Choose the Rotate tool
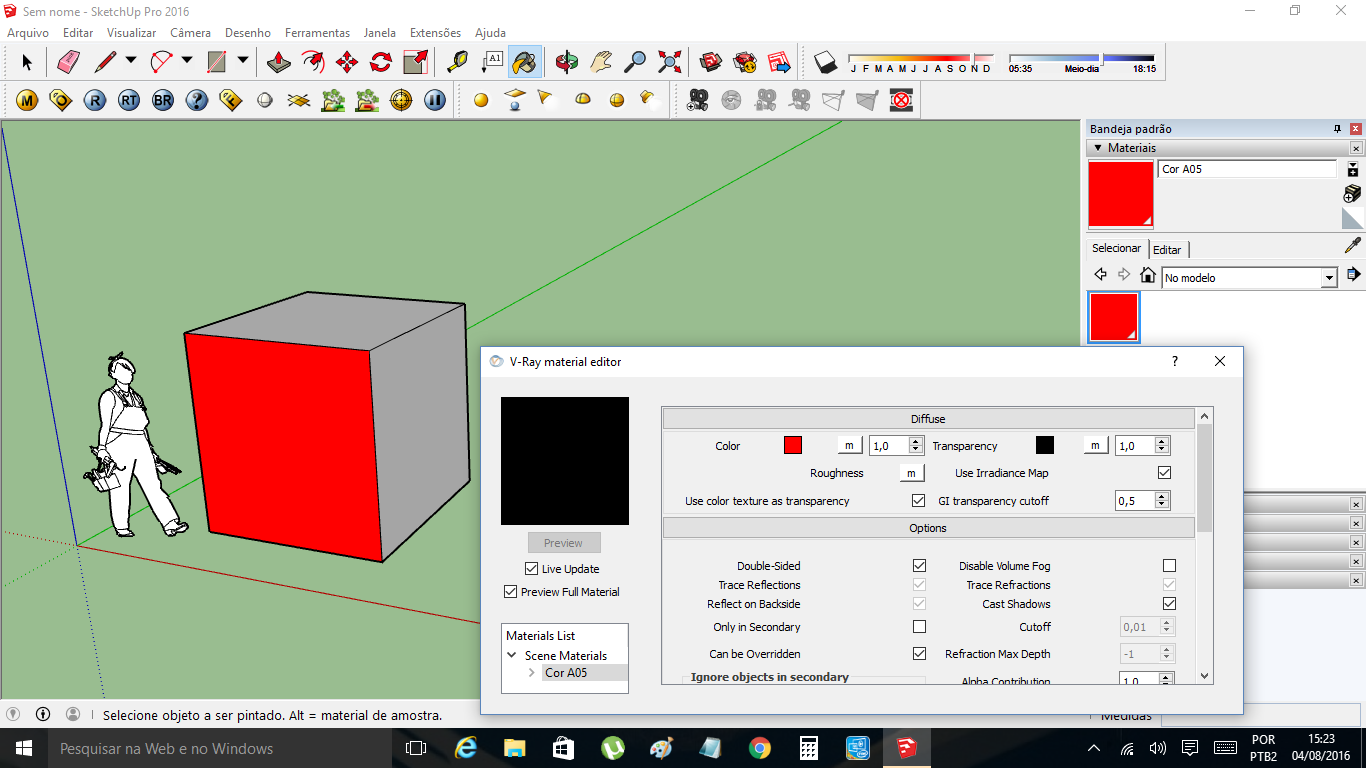This screenshot has height=768, width=1366. (381, 63)
